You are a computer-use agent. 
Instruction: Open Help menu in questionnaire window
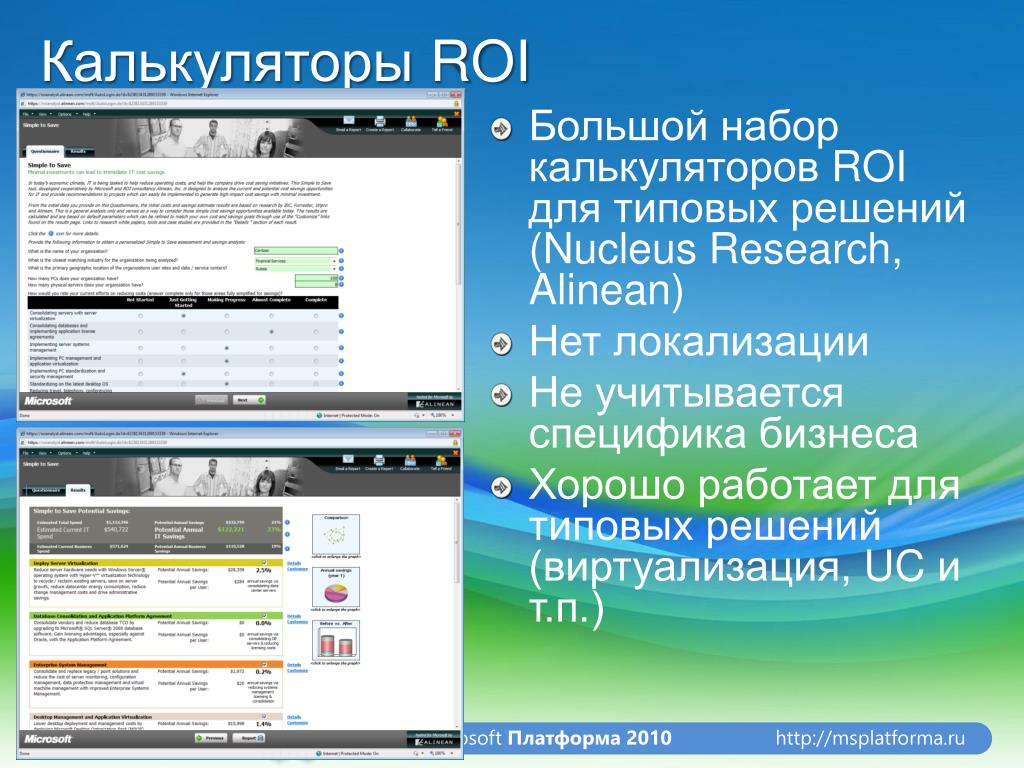88,114
